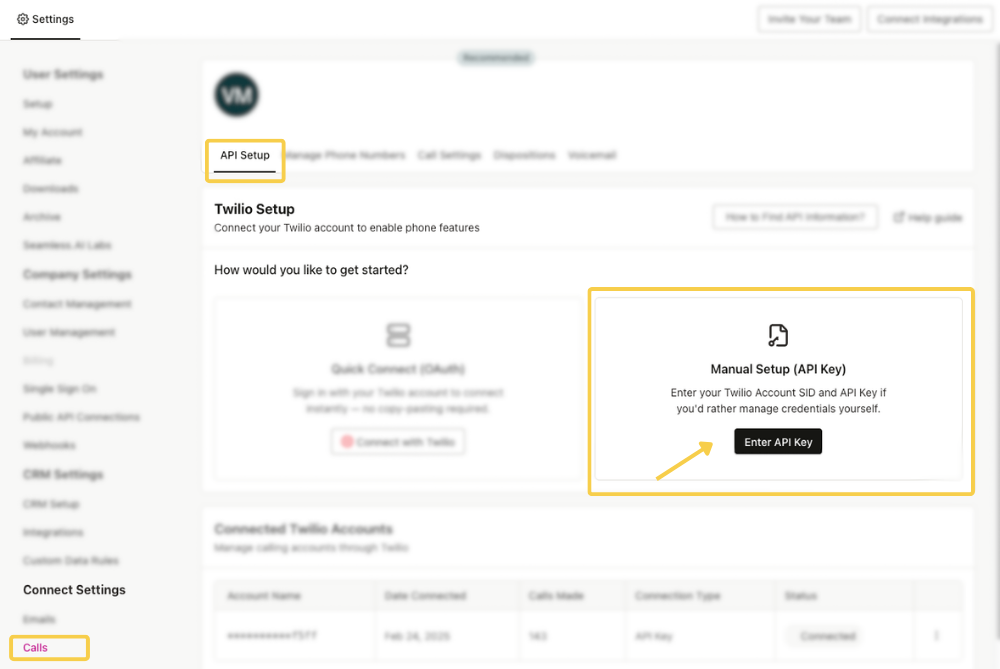Open Affiliate in the sidebar
The height and width of the screenshot is (669, 1000).
42,160
